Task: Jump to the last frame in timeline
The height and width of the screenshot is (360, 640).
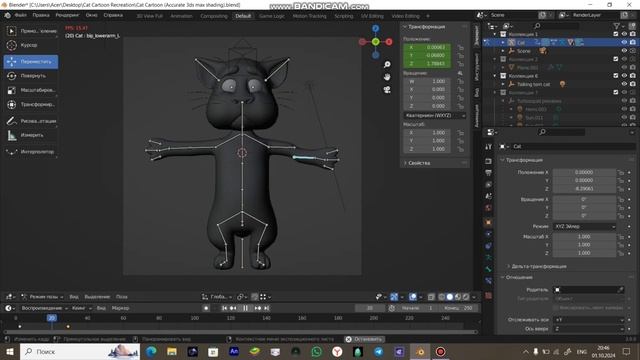Action: 267,308
